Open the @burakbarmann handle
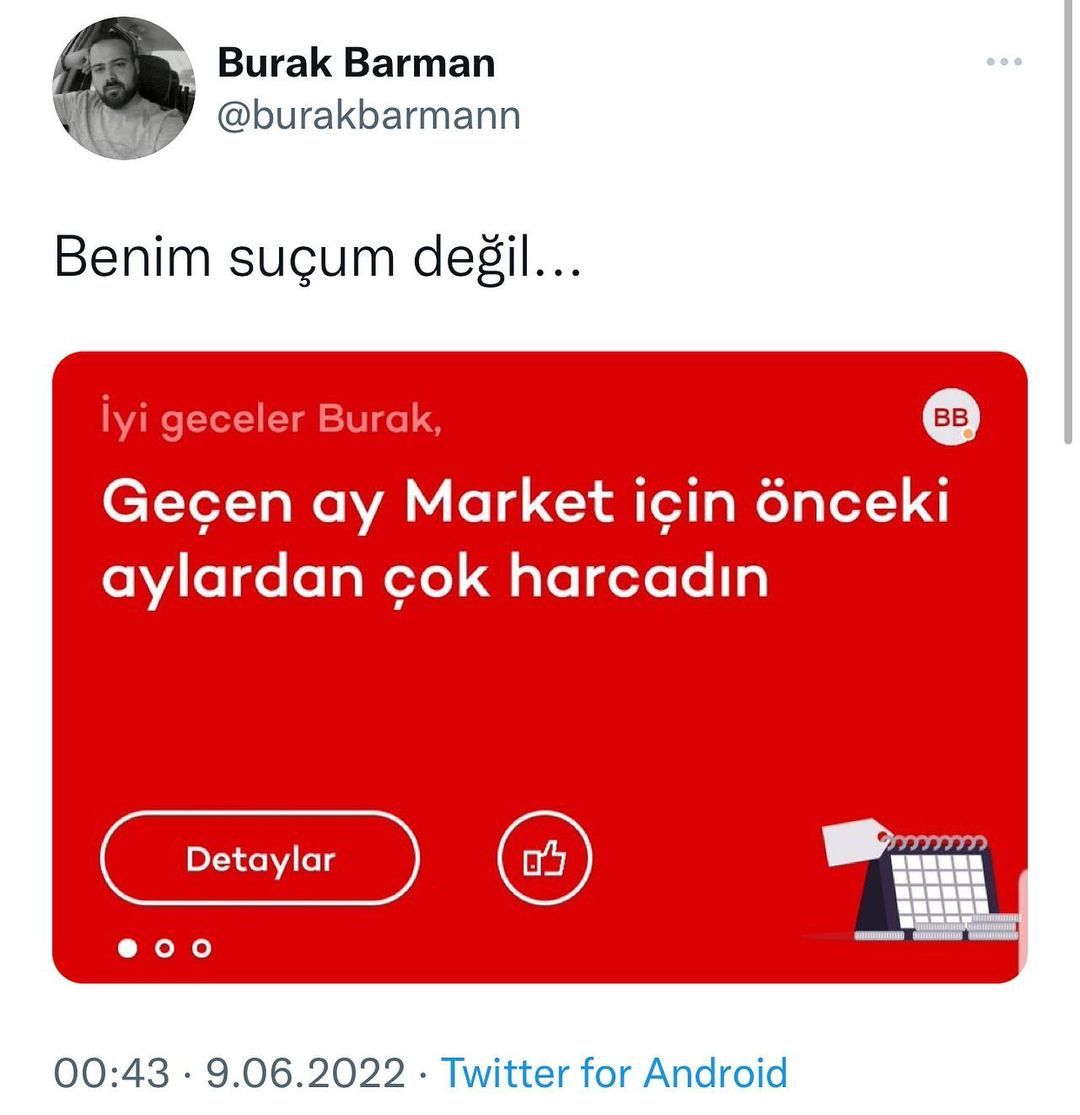This screenshot has height=1115, width=1080. [368, 115]
